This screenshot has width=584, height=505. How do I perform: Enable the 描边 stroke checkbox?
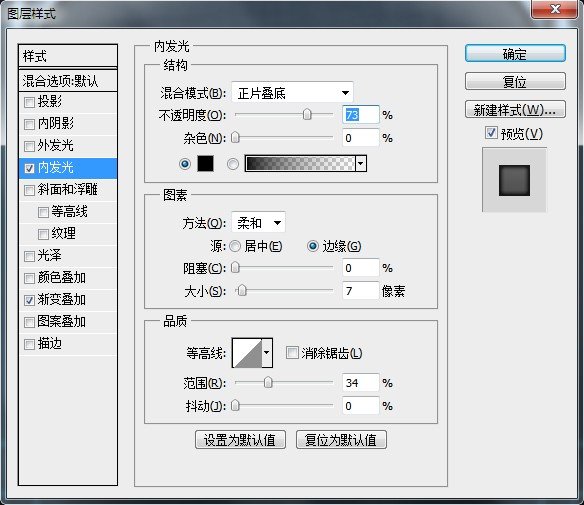coord(29,344)
